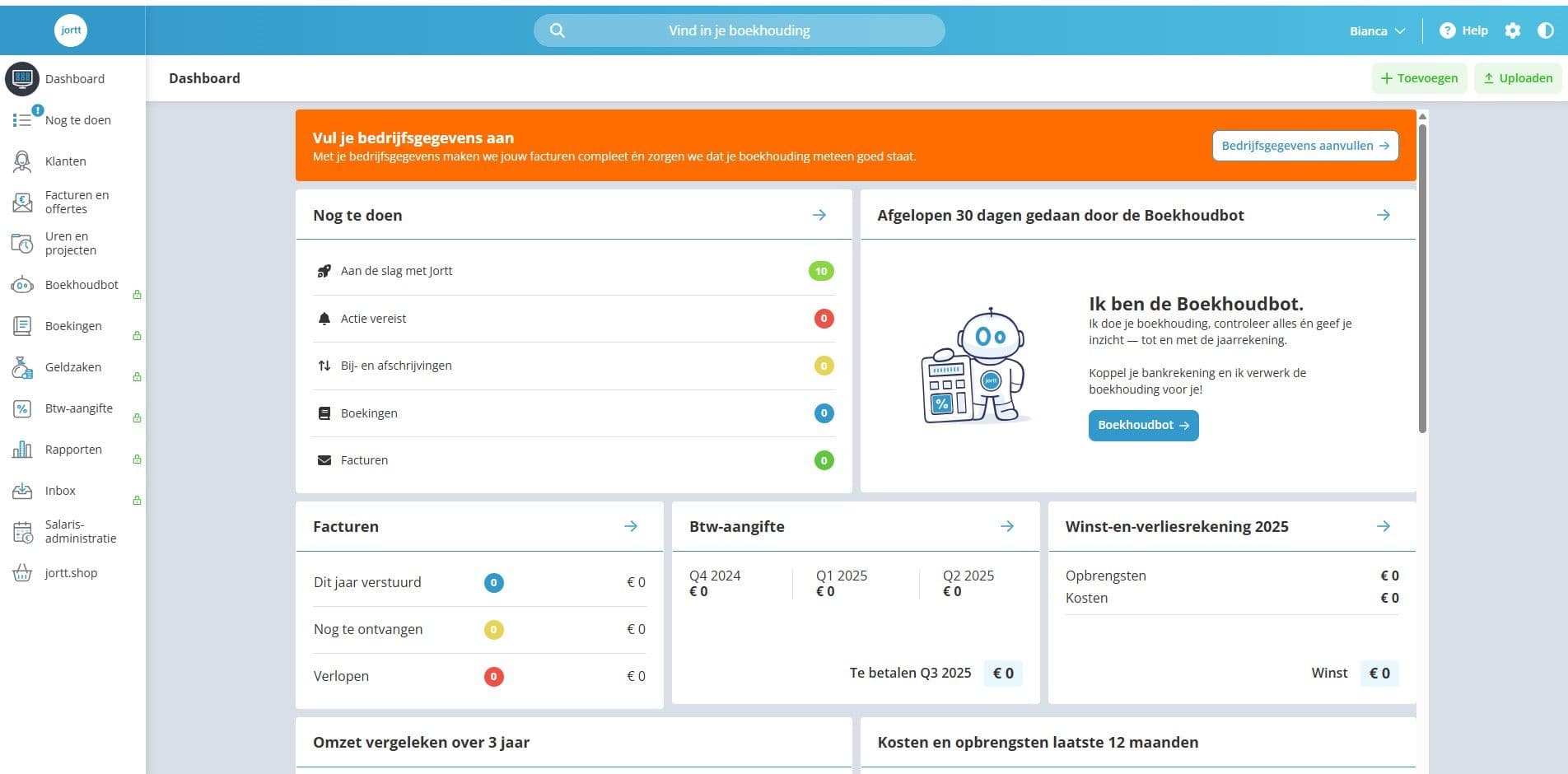Expand Winst-en-verliesrekening 2025 card arrow
This screenshot has width=1568, height=774.
[1384, 526]
